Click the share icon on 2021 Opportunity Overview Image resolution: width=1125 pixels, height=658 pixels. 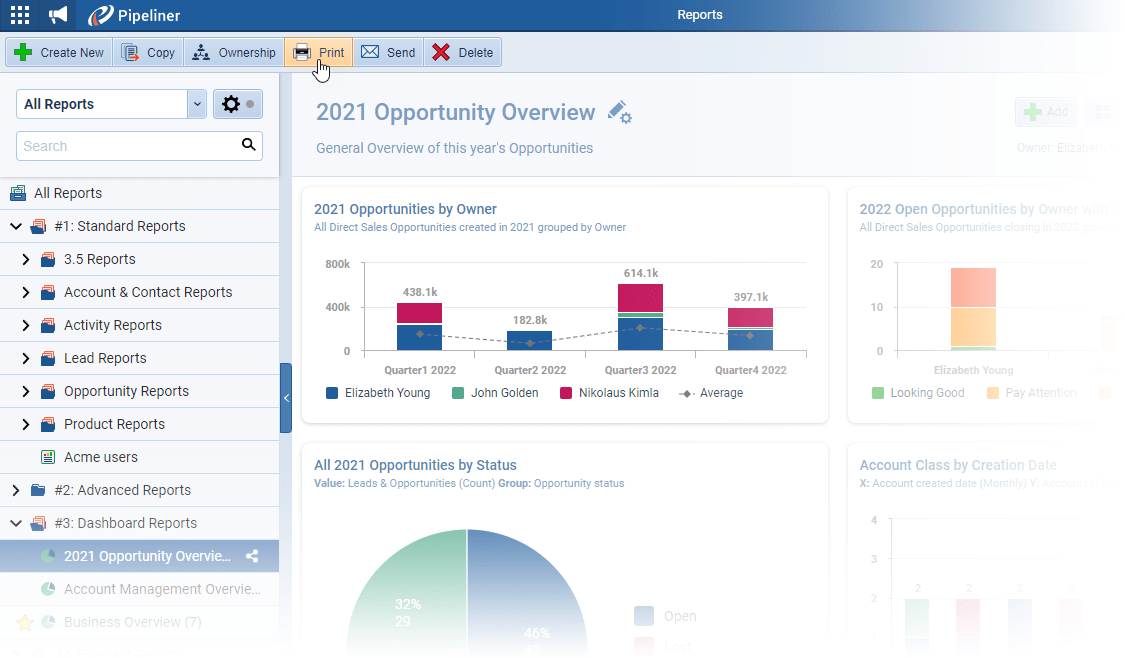coord(252,556)
